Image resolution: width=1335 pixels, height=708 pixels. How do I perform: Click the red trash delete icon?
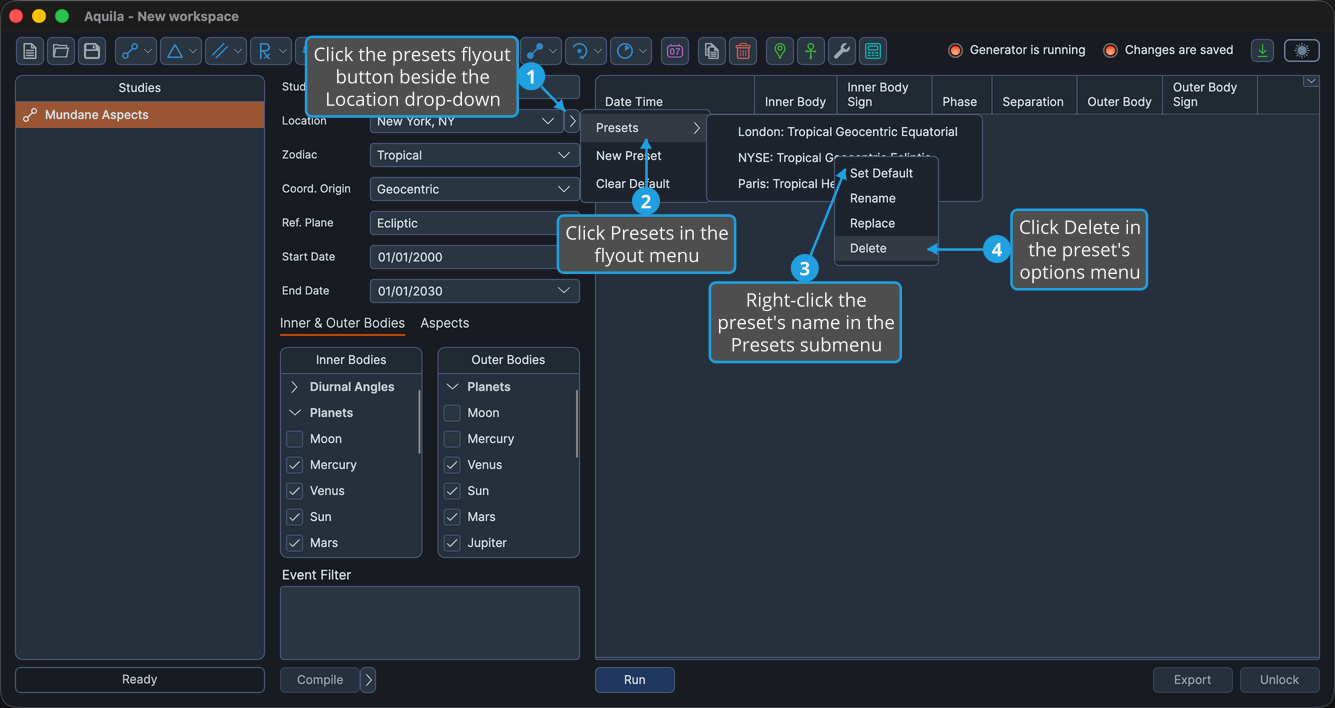743,51
